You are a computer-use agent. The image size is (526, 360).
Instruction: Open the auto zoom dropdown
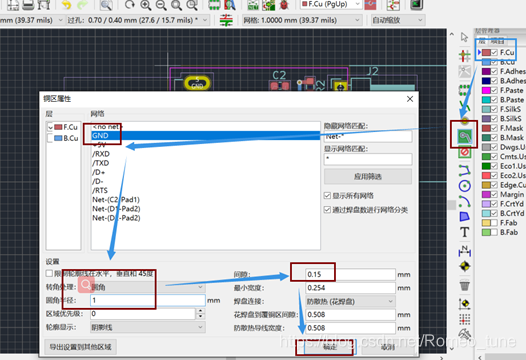pyautogui.click(x=398, y=20)
